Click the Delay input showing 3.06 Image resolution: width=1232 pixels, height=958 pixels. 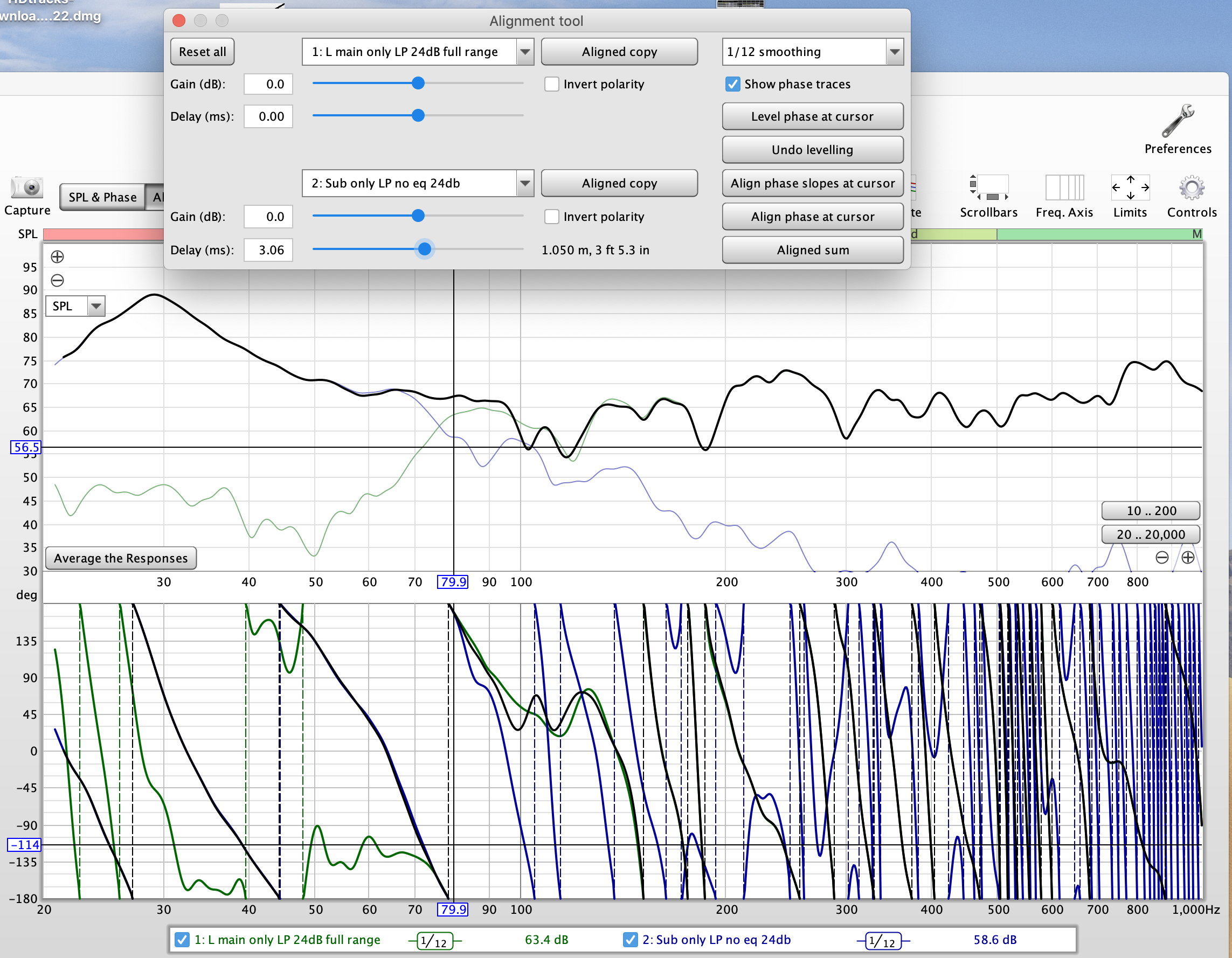pos(268,250)
